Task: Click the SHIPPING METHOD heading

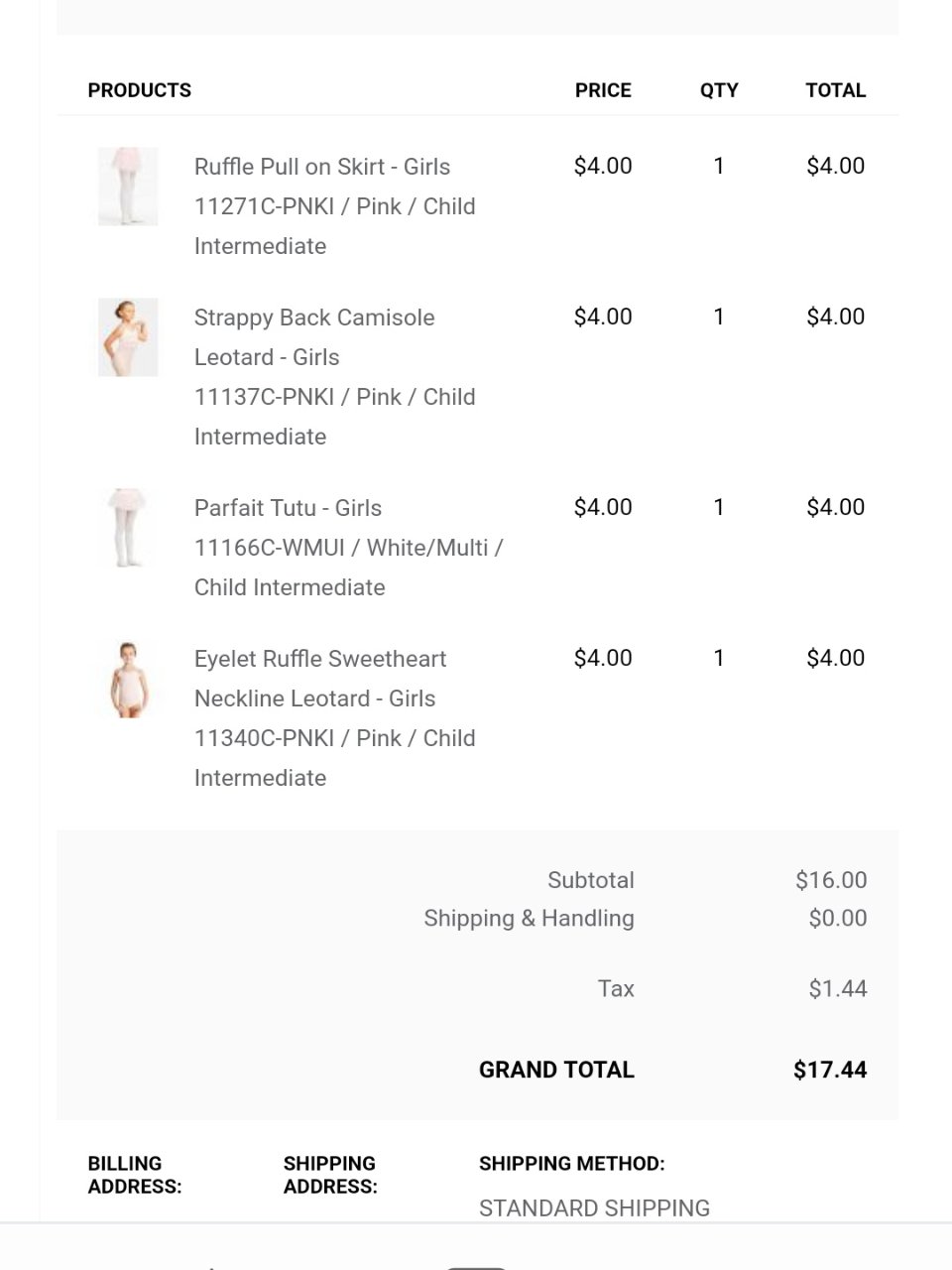Action: 571,1164
